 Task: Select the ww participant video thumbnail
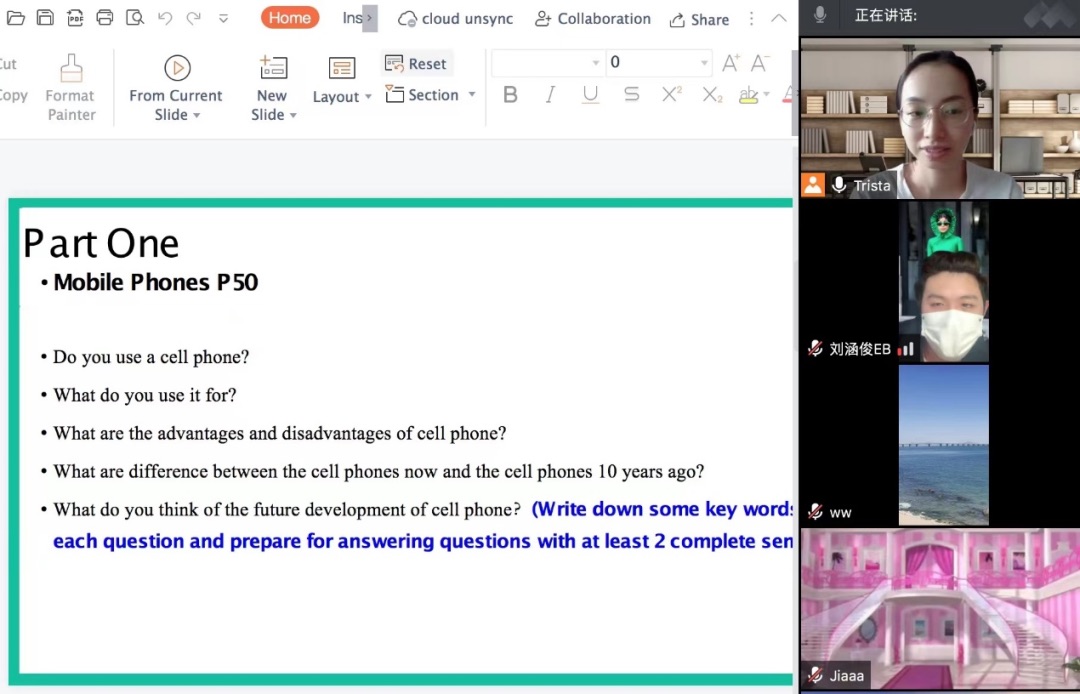(943, 444)
